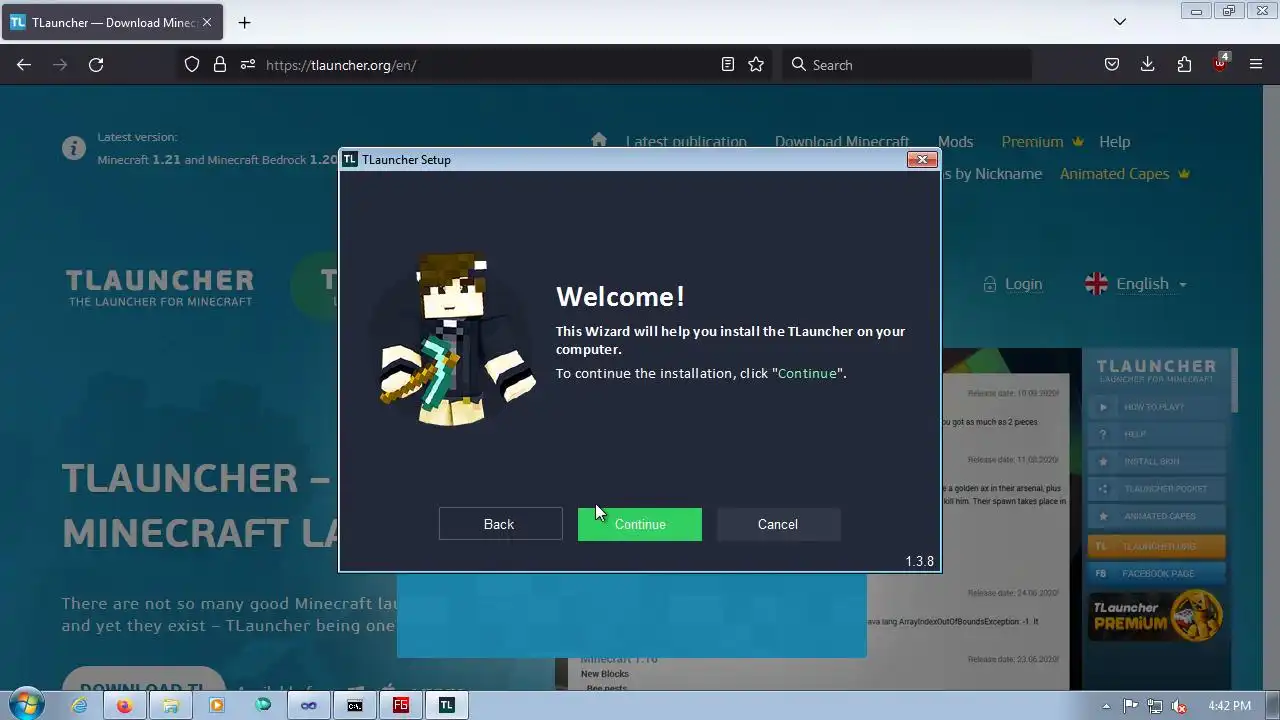The height and width of the screenshot is (720, 1280).
Task: Open the Firefox downloads panel
Action: coord(1148,64)
